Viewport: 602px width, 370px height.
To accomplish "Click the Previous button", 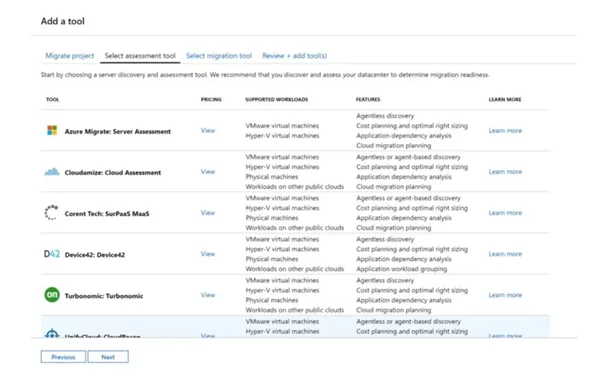I will (x=63, y=357).
